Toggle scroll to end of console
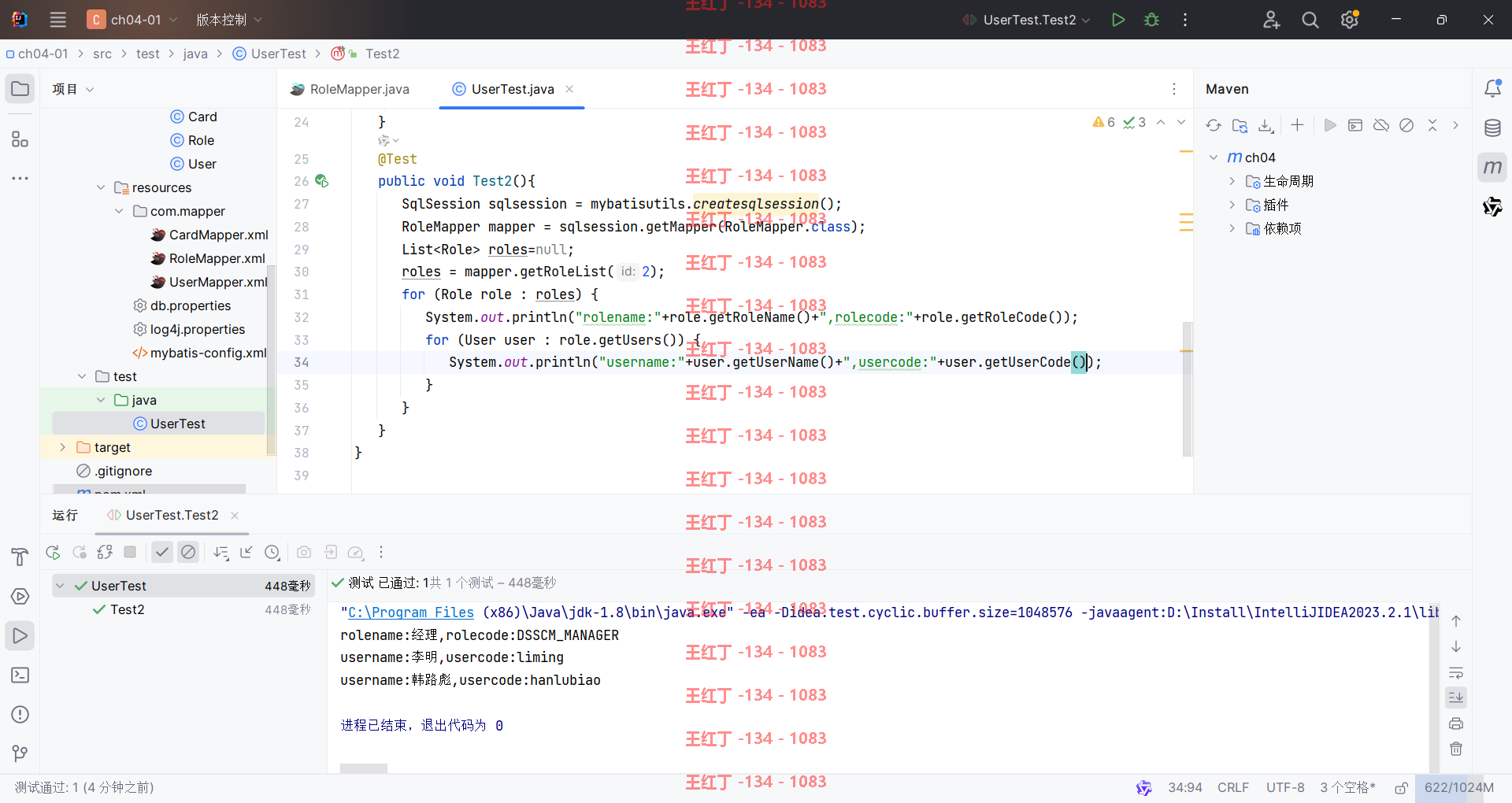 [1456, 698]
